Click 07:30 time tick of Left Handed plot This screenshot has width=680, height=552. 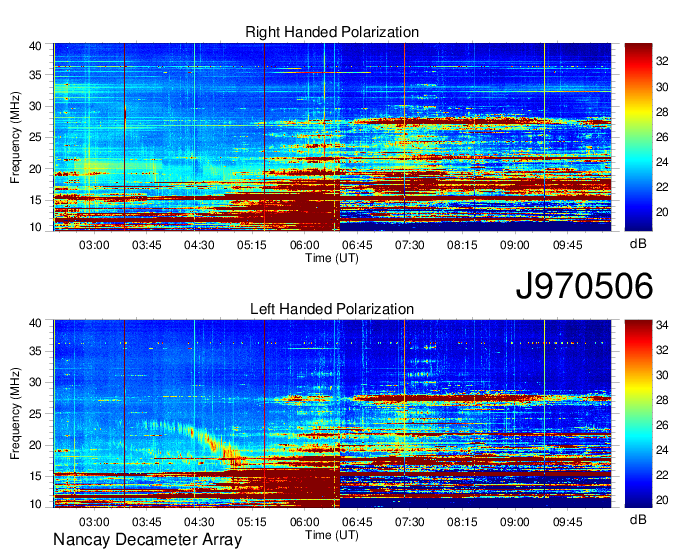[409, 522]
